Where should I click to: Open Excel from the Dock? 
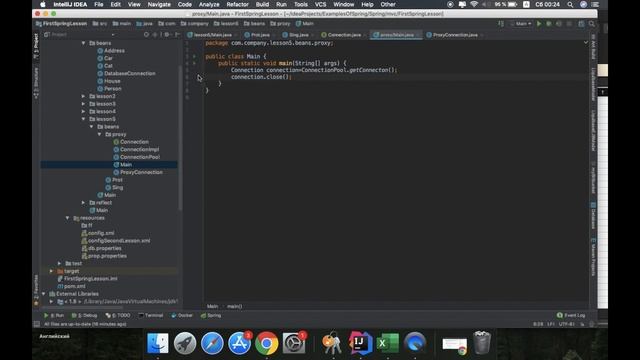coord(387,343)
